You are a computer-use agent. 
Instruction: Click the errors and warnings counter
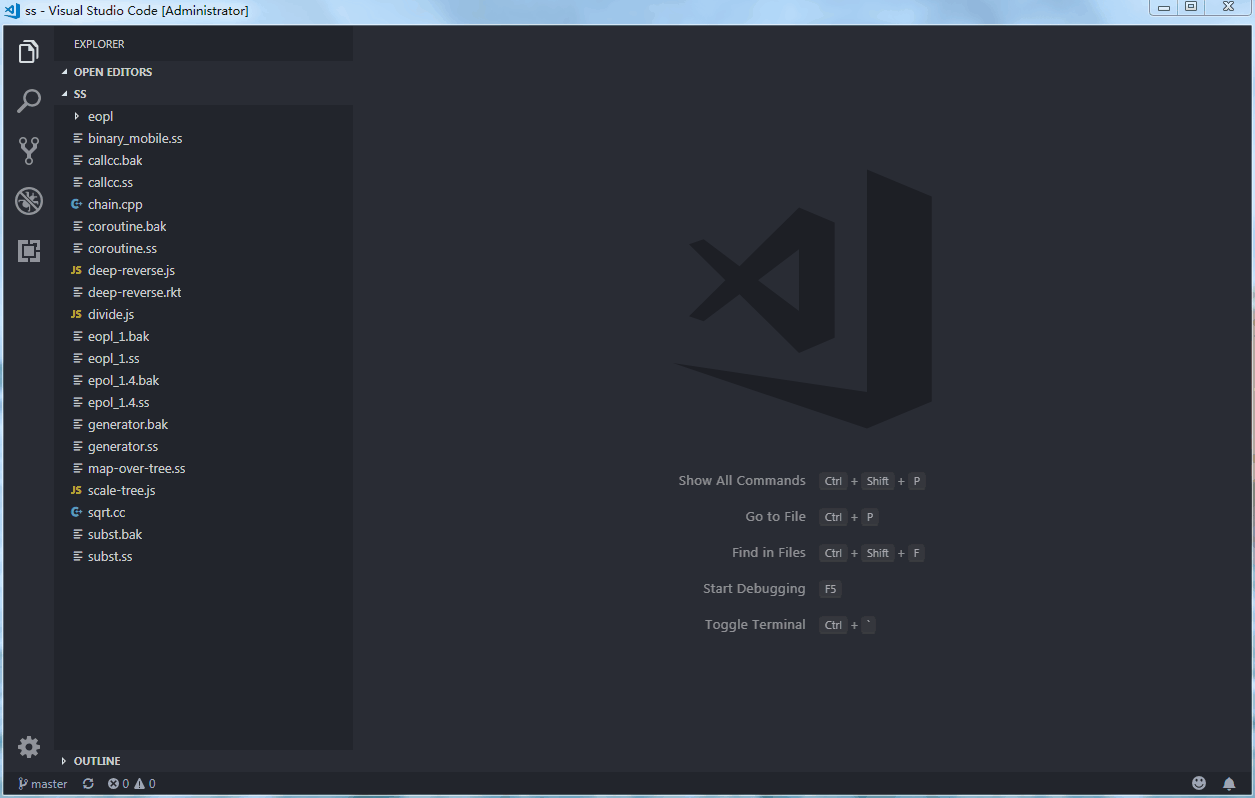click(131, 783)
